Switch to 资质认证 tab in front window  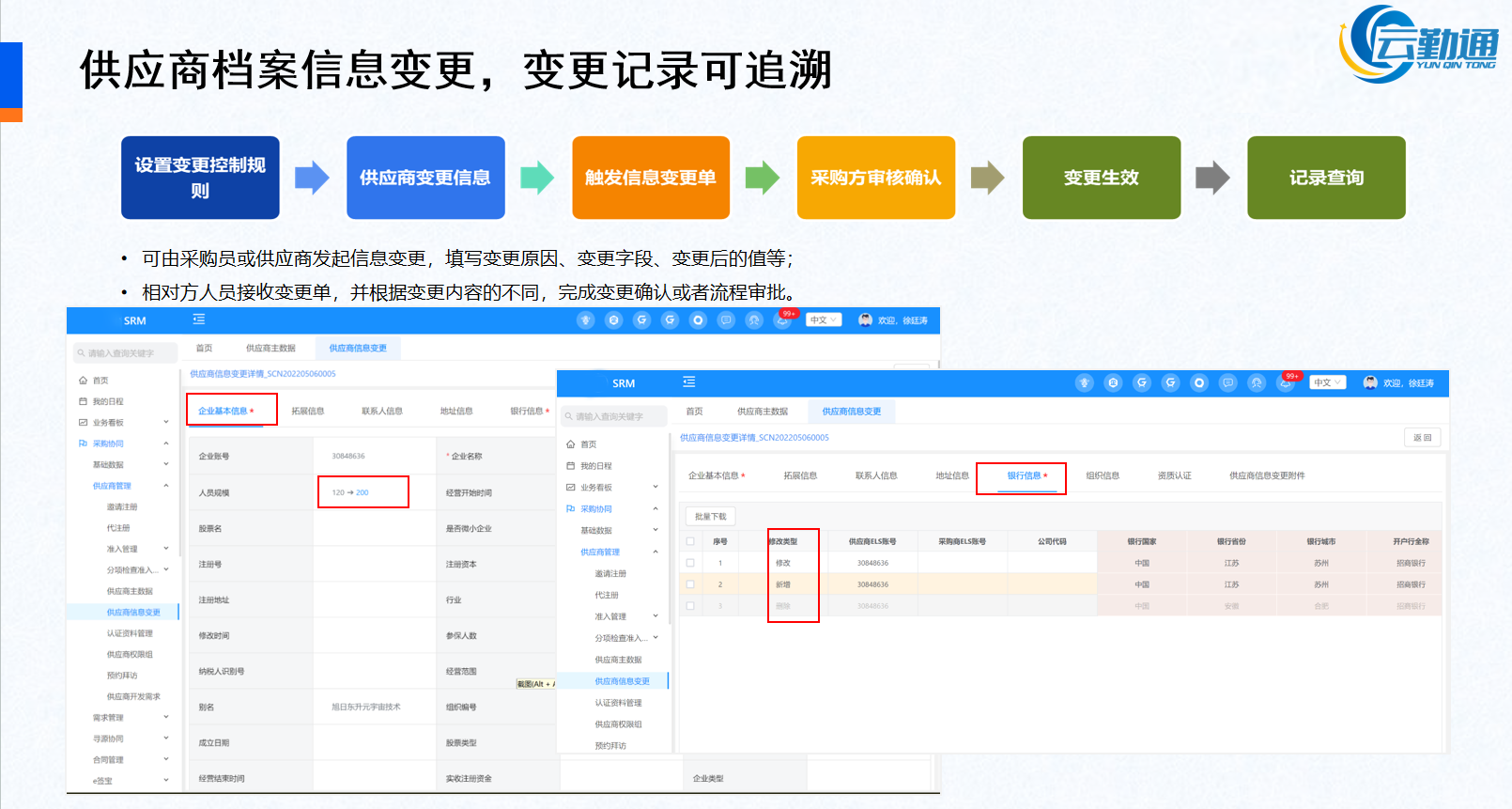pos(1174,475)
